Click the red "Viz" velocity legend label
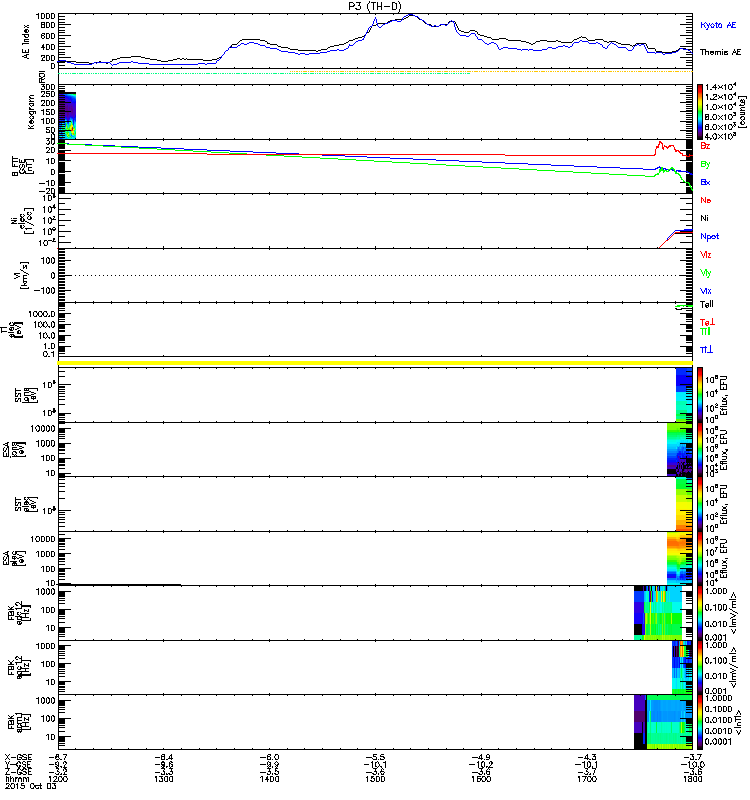The height and width of the screenshot is (800, 750). point(705,255)
